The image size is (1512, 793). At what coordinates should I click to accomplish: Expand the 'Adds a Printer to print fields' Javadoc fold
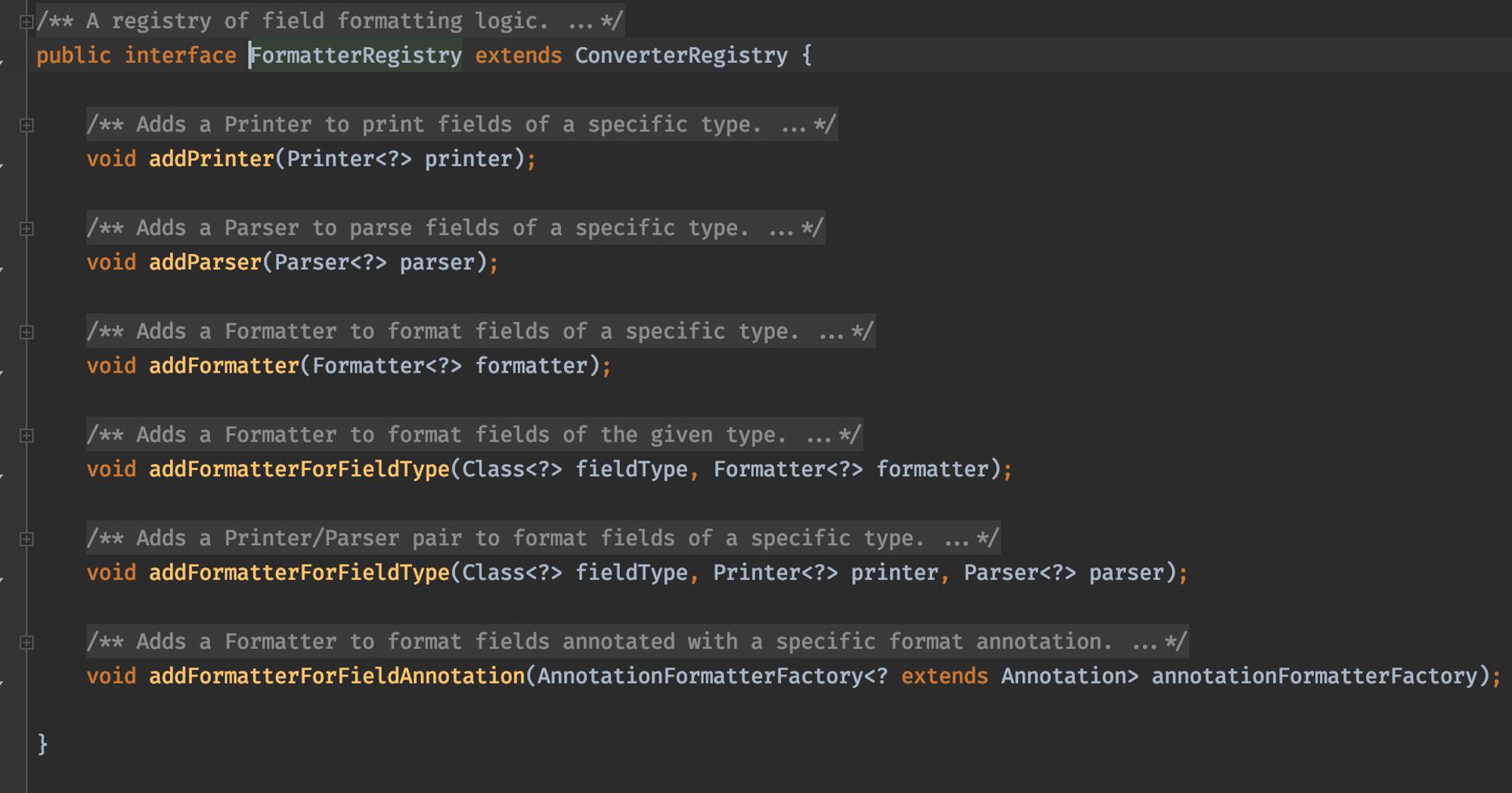coord(26,125)
